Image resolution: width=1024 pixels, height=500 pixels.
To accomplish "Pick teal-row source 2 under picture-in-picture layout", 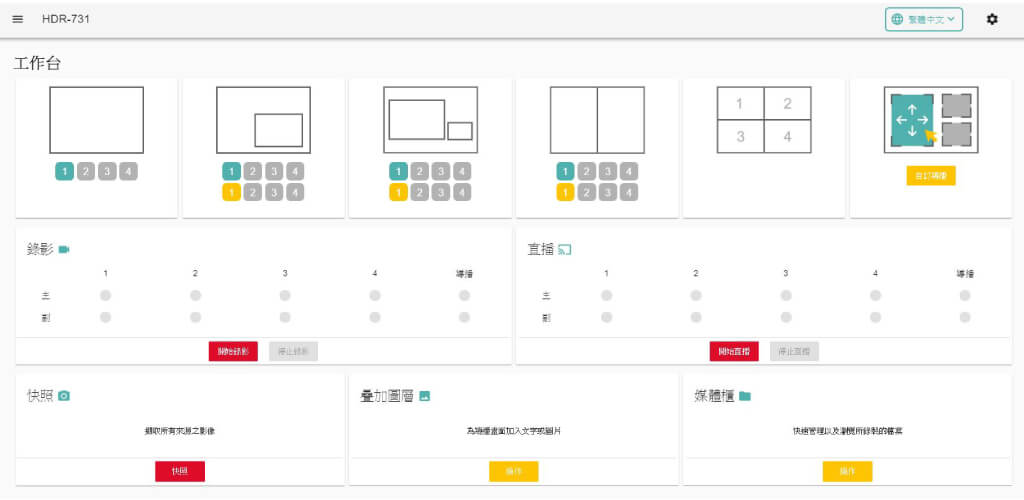I will 253,171.
